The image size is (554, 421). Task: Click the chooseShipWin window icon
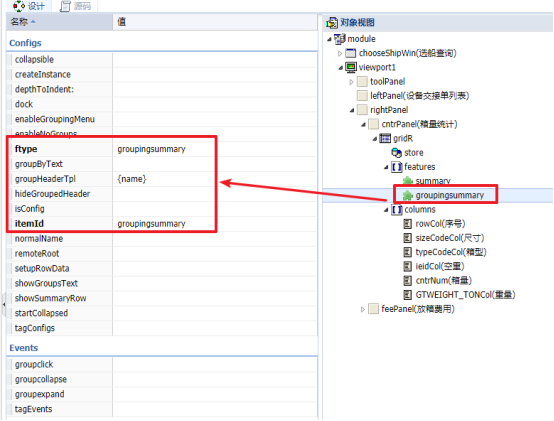[x=350, y=53]
